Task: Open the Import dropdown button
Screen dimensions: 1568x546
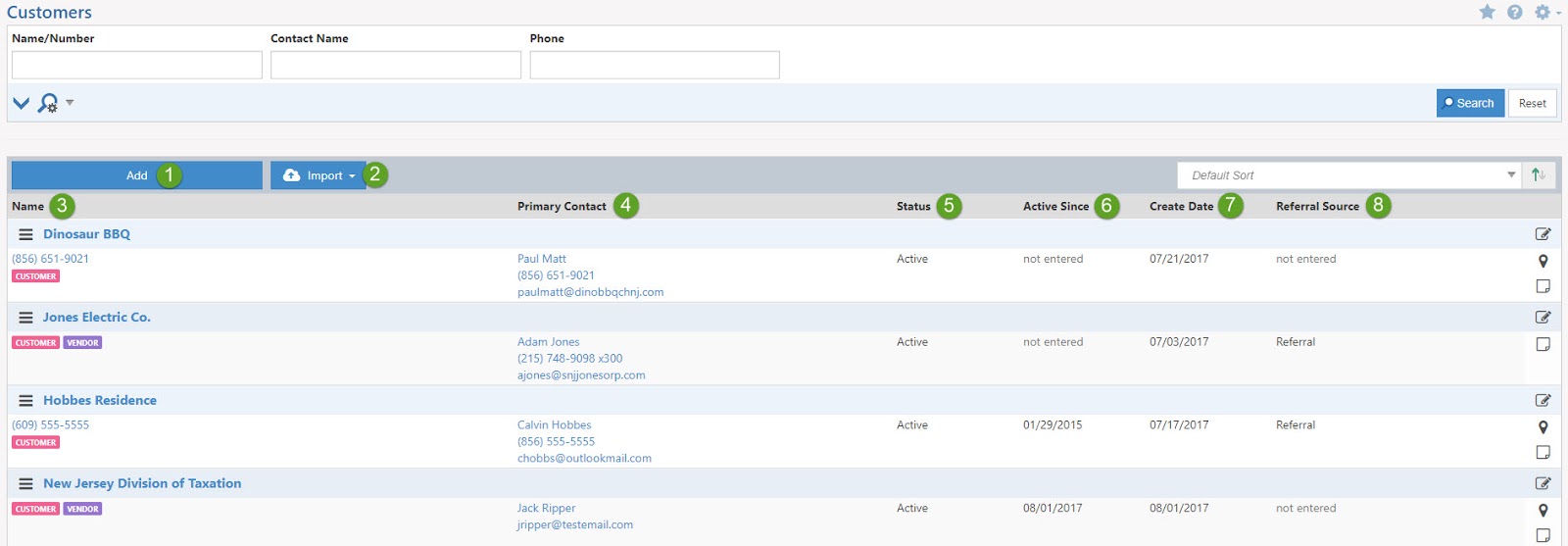Action: tap(318, 175)
